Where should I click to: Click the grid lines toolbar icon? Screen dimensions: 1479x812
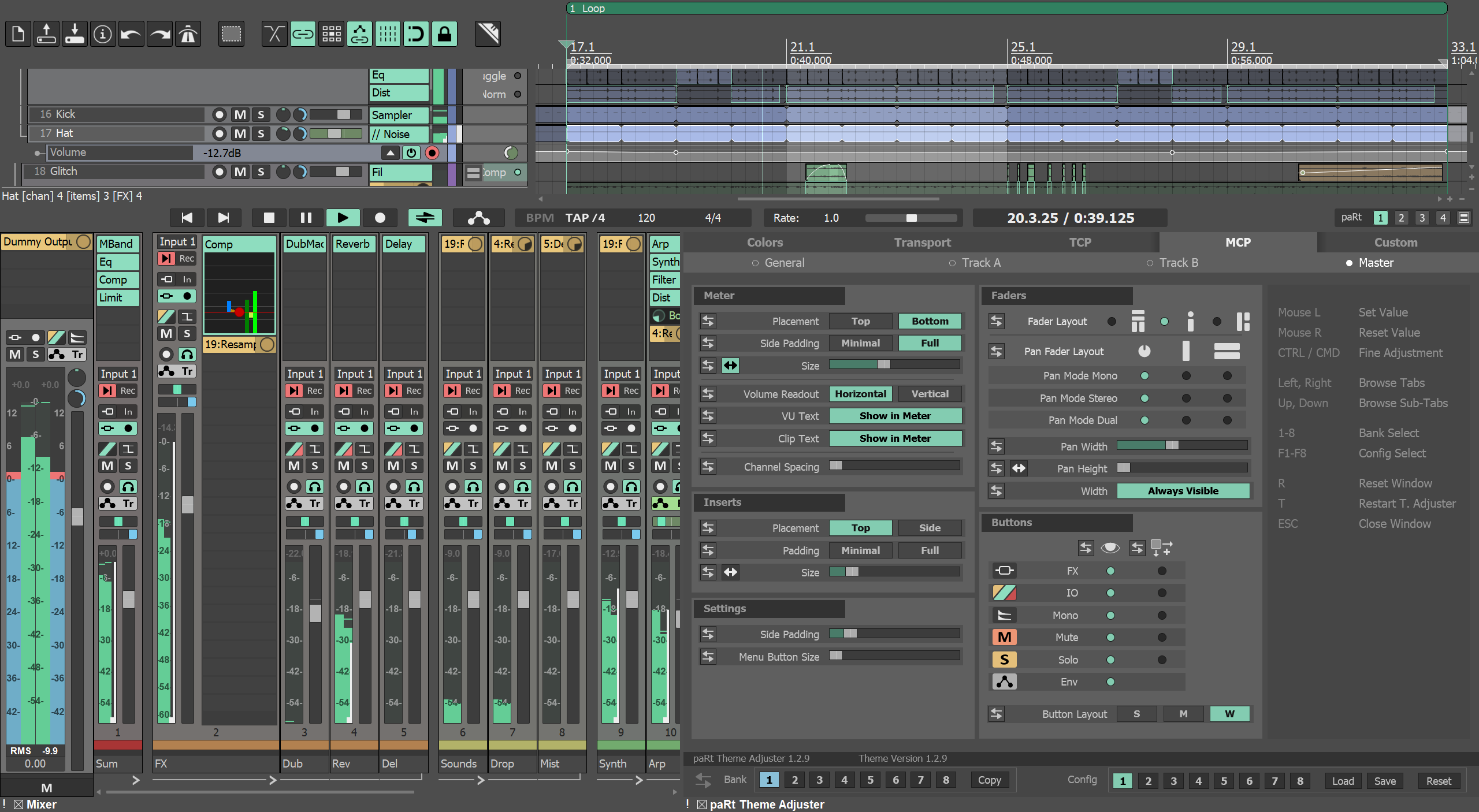click(388, 35)
